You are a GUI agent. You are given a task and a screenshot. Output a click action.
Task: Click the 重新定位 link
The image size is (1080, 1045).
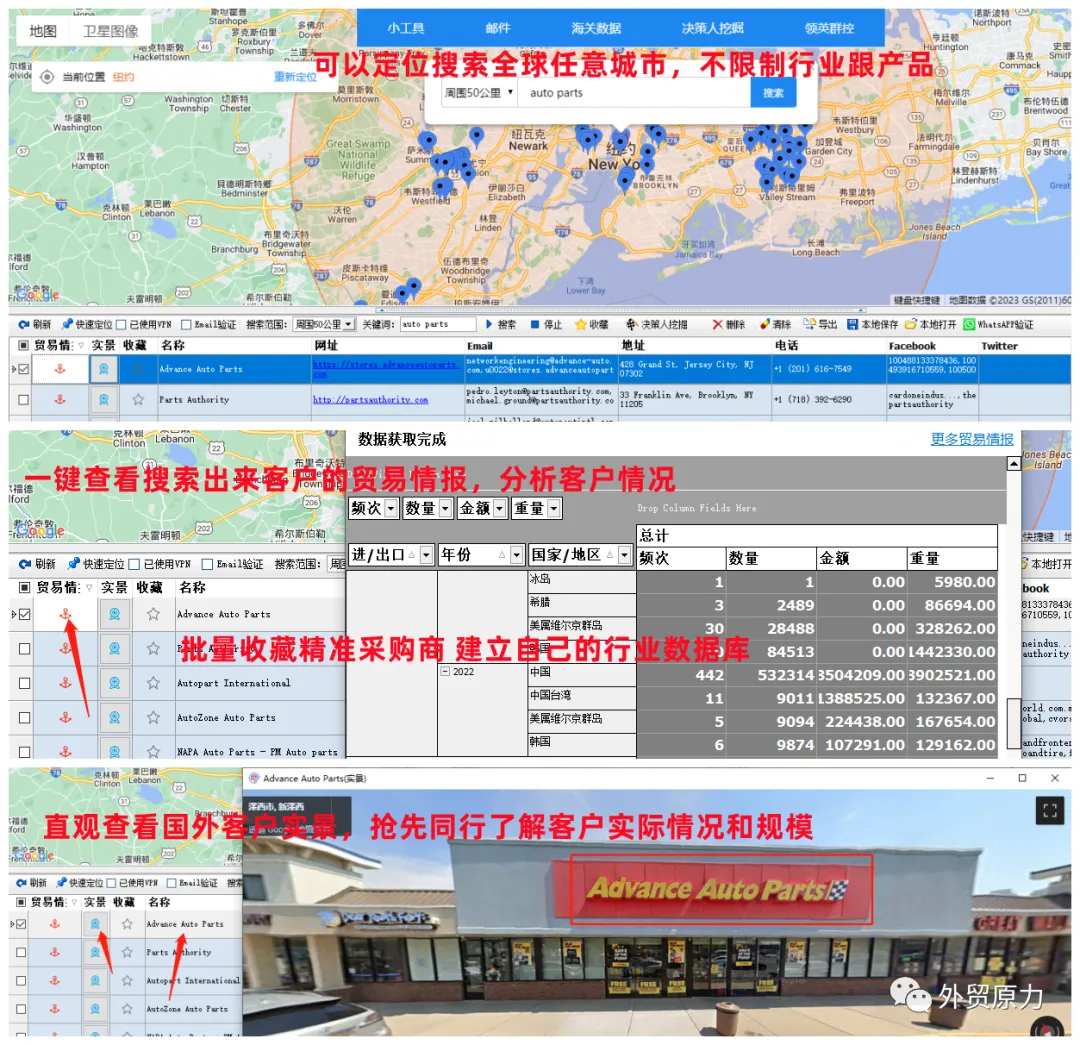point(295,77)
